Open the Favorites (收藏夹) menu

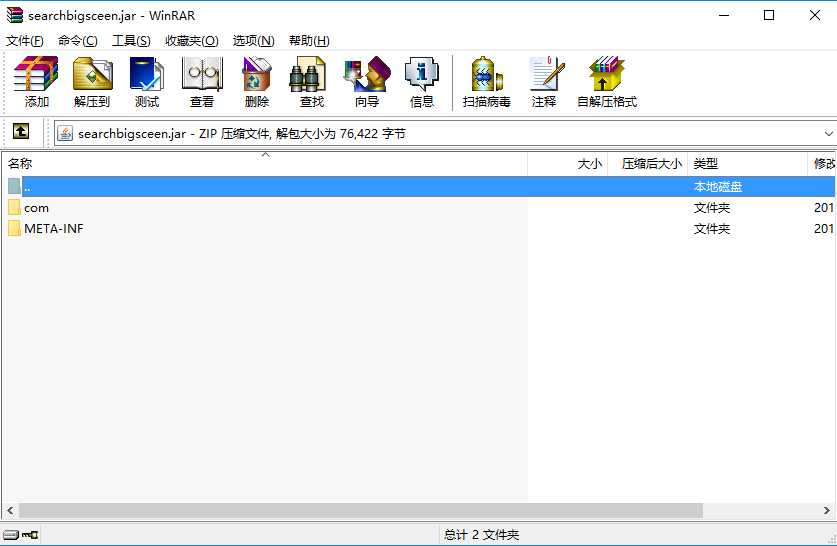click(192, 41)
